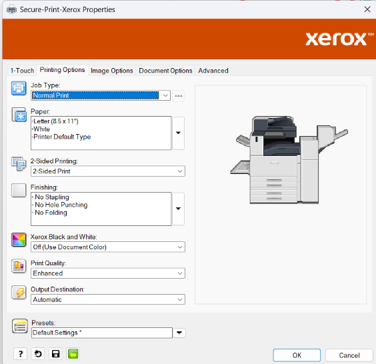Switch to the Advanced tab
Image resolution: width=376 pixels, height=364 pixels.
213,71
